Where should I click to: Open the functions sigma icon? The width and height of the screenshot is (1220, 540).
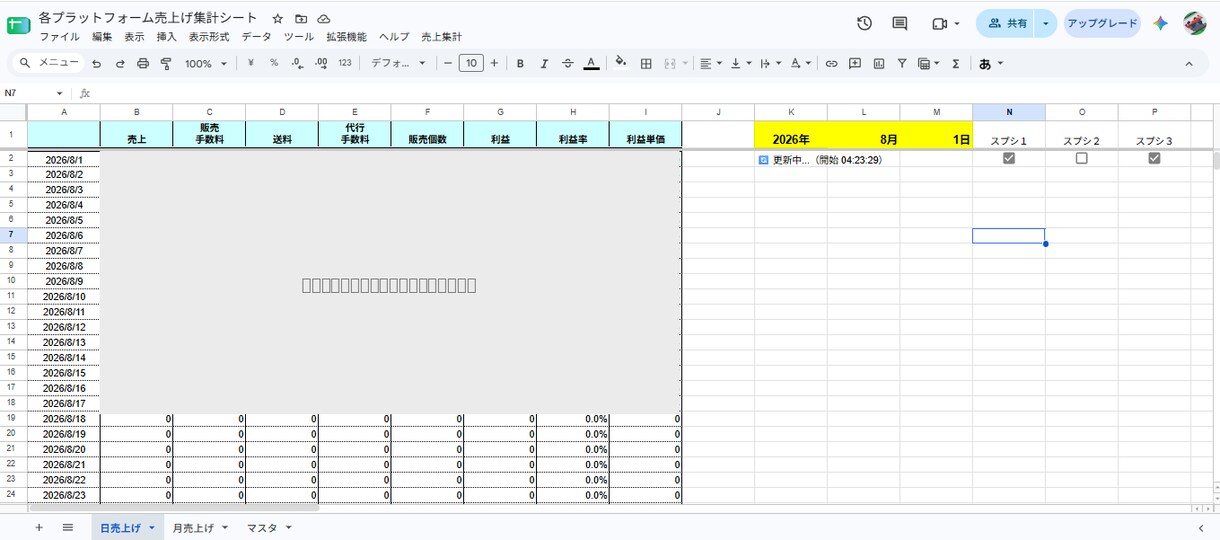pos(956,63)
